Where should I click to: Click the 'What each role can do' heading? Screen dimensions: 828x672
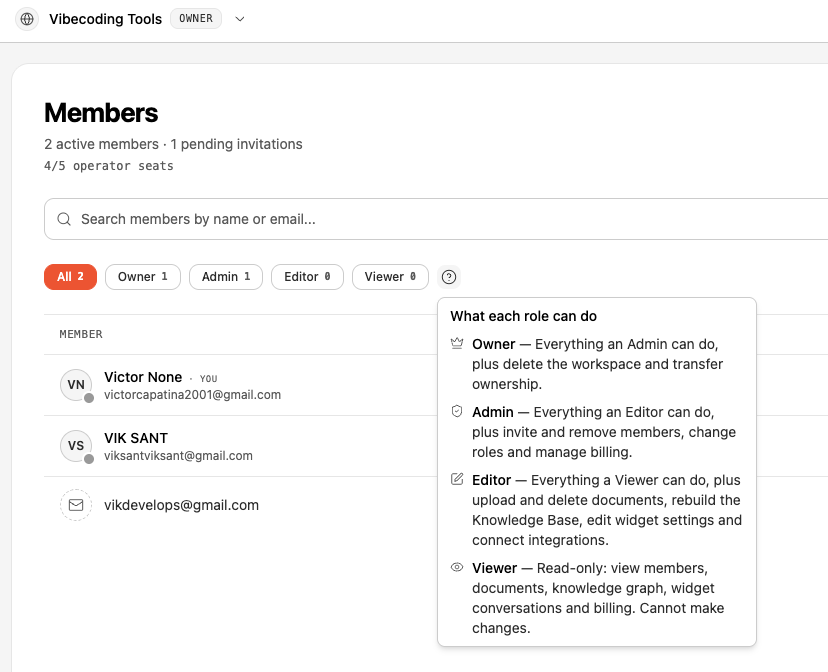pos(523,316)
